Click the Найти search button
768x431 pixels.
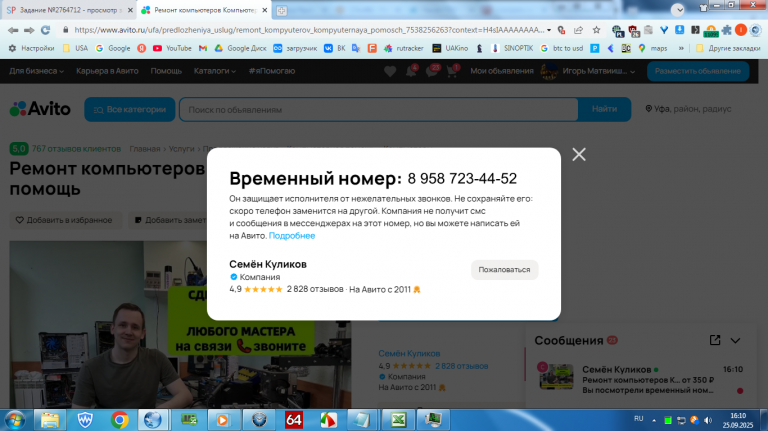[604, 109]
